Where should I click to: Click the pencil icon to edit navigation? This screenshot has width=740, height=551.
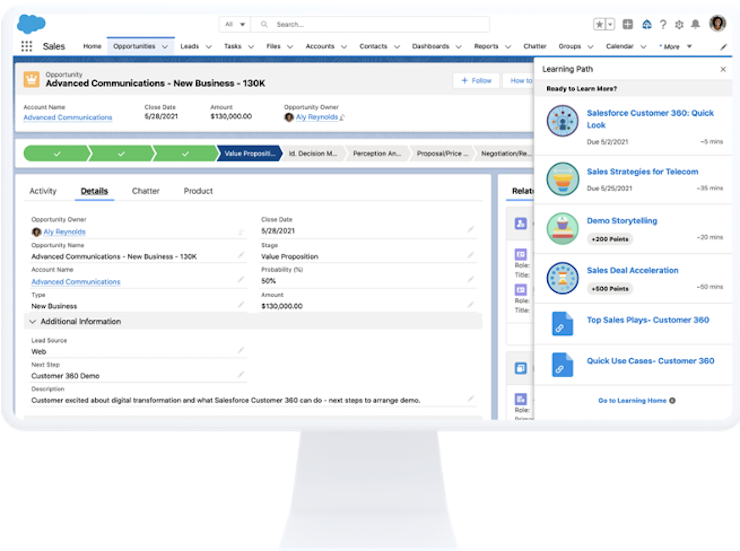coord(723,47)
